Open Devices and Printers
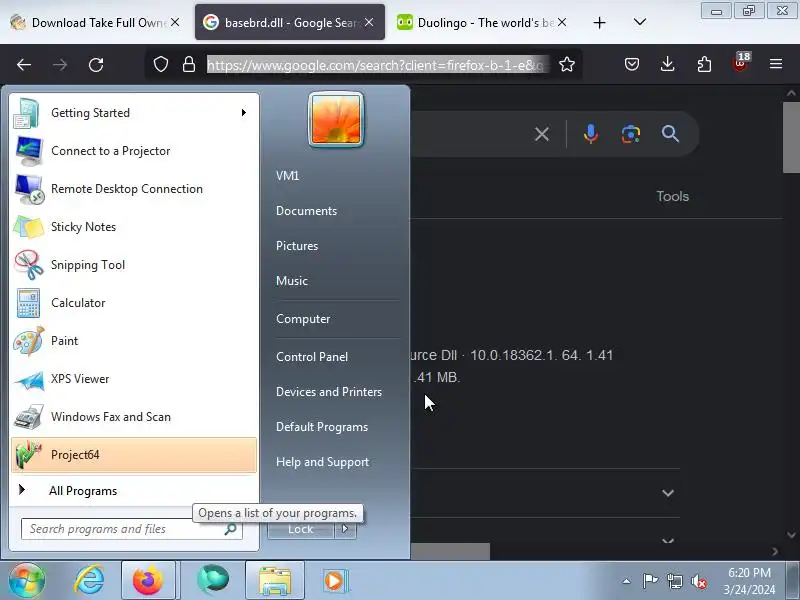The image size is (800, 600). pos(329,392)
